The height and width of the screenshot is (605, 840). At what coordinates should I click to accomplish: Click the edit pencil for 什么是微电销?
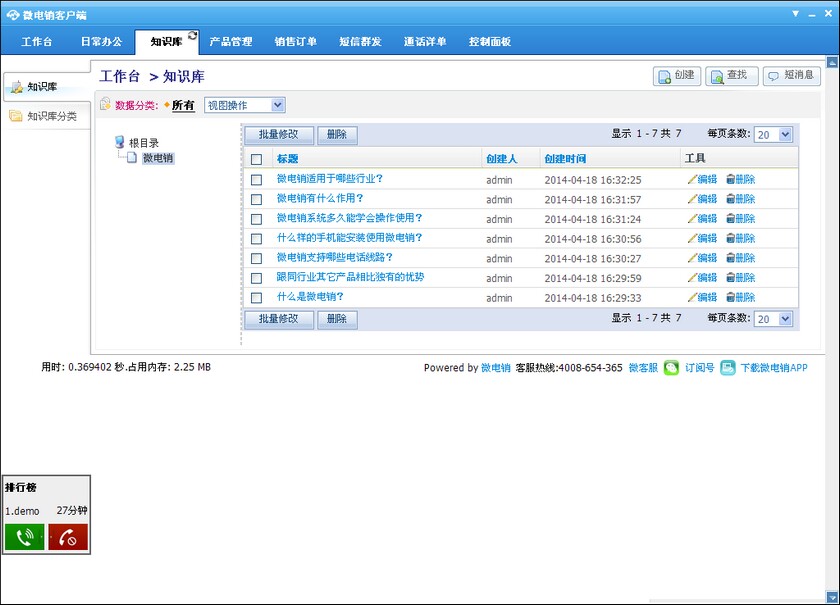point(692,297)
